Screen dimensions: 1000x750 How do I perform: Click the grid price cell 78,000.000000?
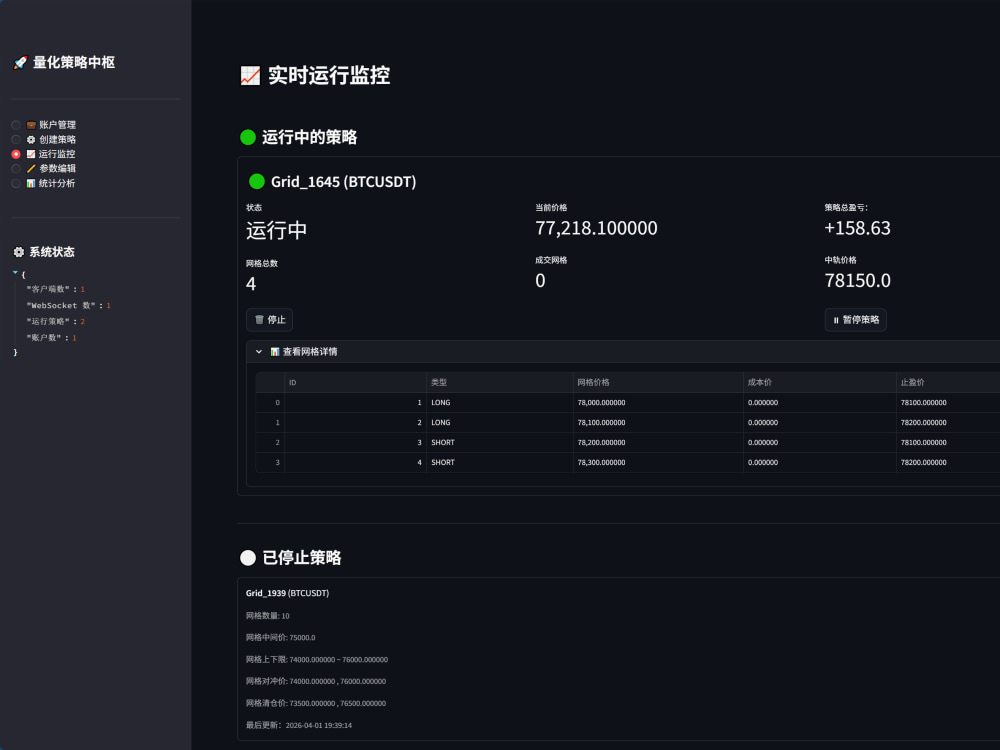pyautogui.click(x=658, y=403)
